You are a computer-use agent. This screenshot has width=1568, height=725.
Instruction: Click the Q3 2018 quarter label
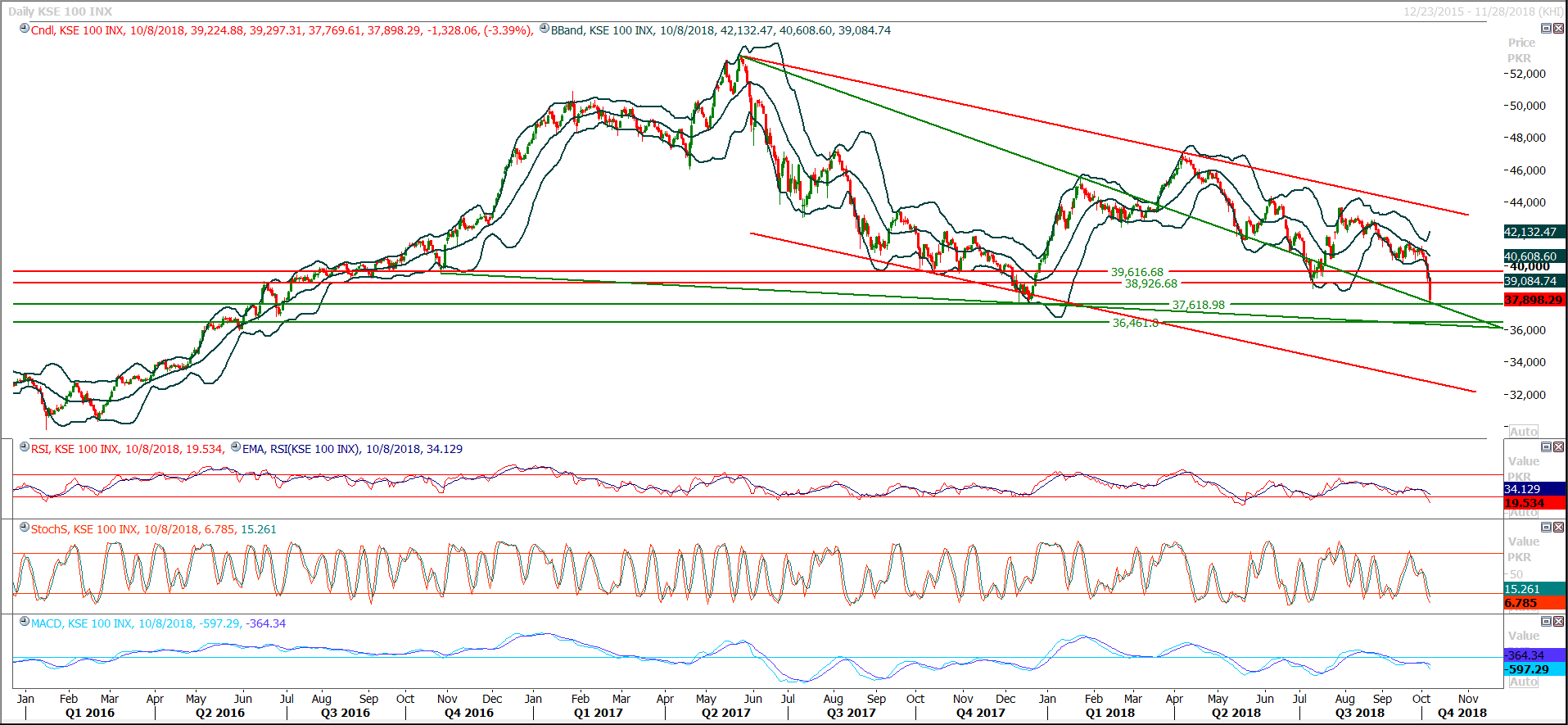(1360, 713)
